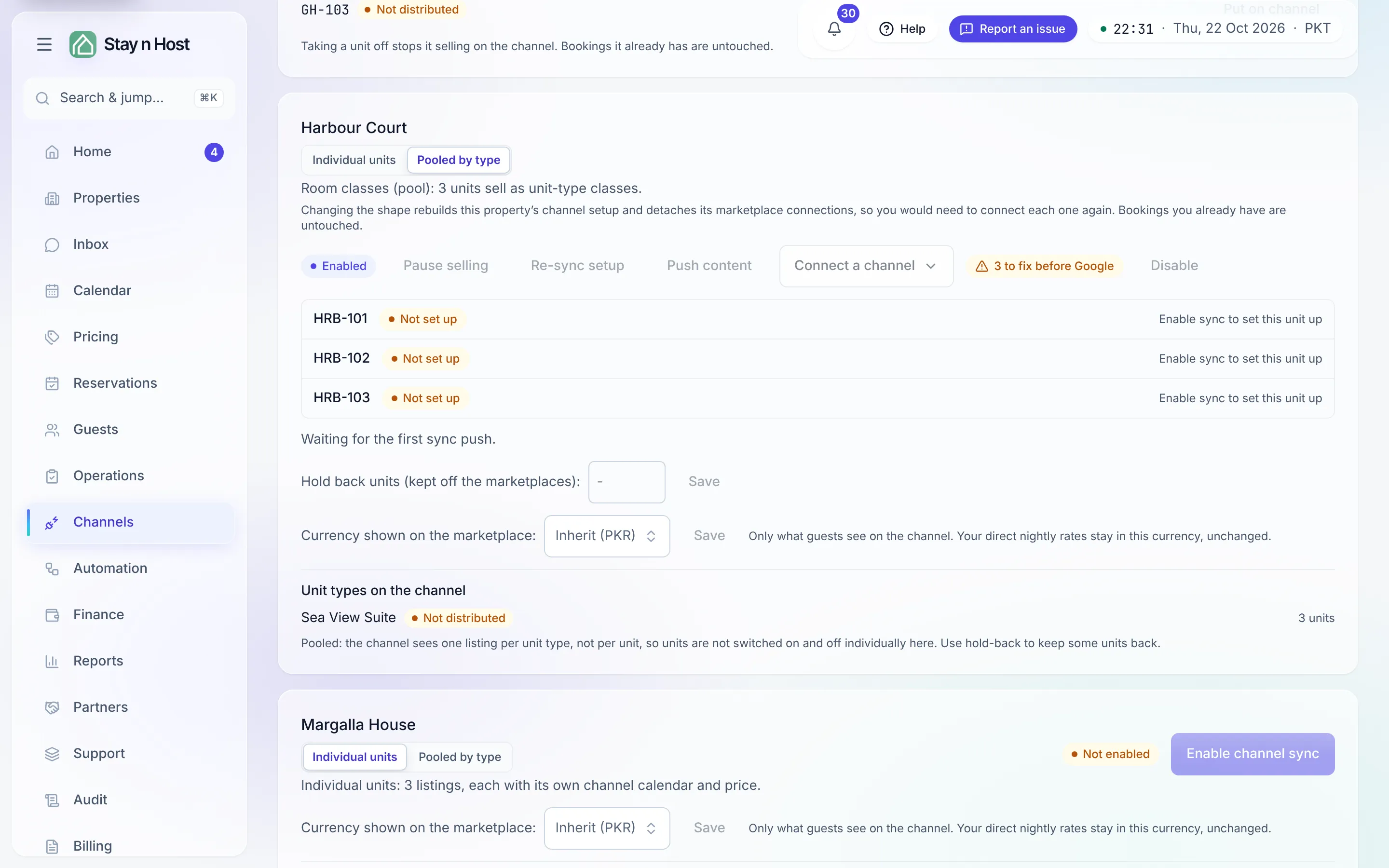Click the Home sidebar icon
Image resolution: width=1389 pixels, height=868 pixels.
[x=52, y=152]
